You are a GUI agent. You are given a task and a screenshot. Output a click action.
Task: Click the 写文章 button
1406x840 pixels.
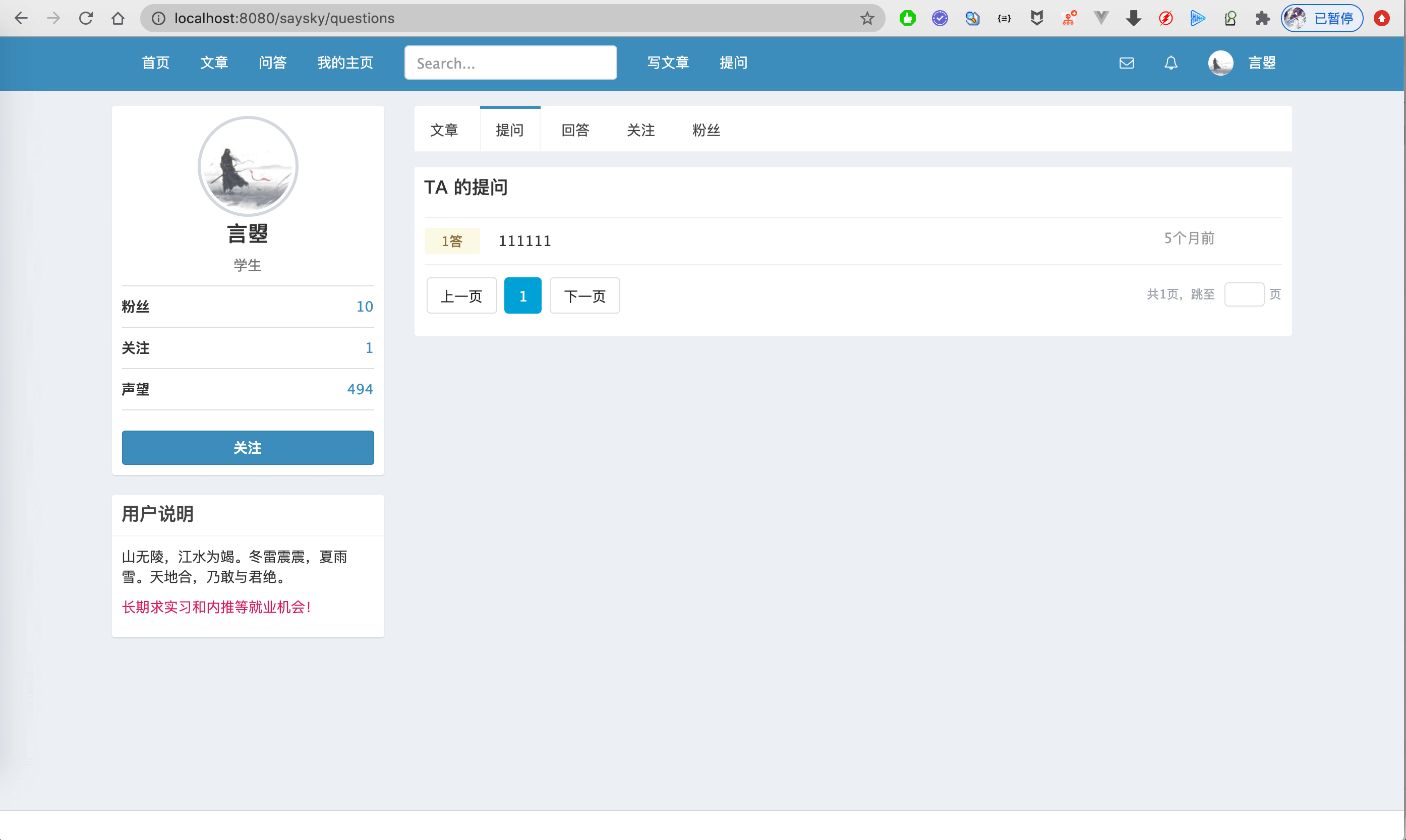coord(668,63)
